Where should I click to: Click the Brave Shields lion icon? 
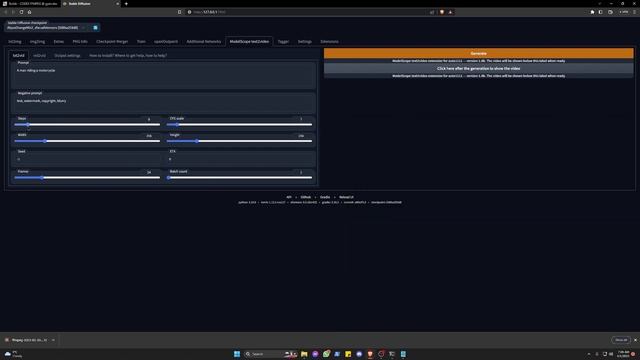442,12
